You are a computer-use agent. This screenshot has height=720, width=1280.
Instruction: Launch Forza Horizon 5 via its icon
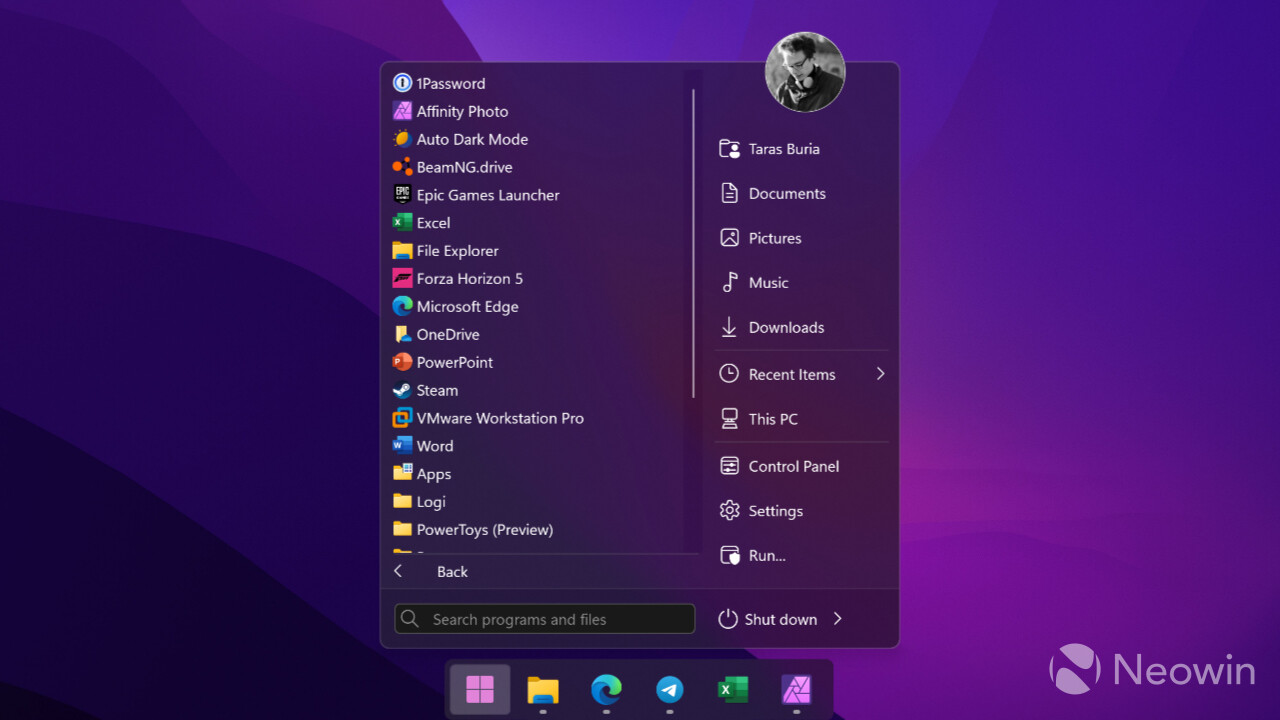click(402, 279)
